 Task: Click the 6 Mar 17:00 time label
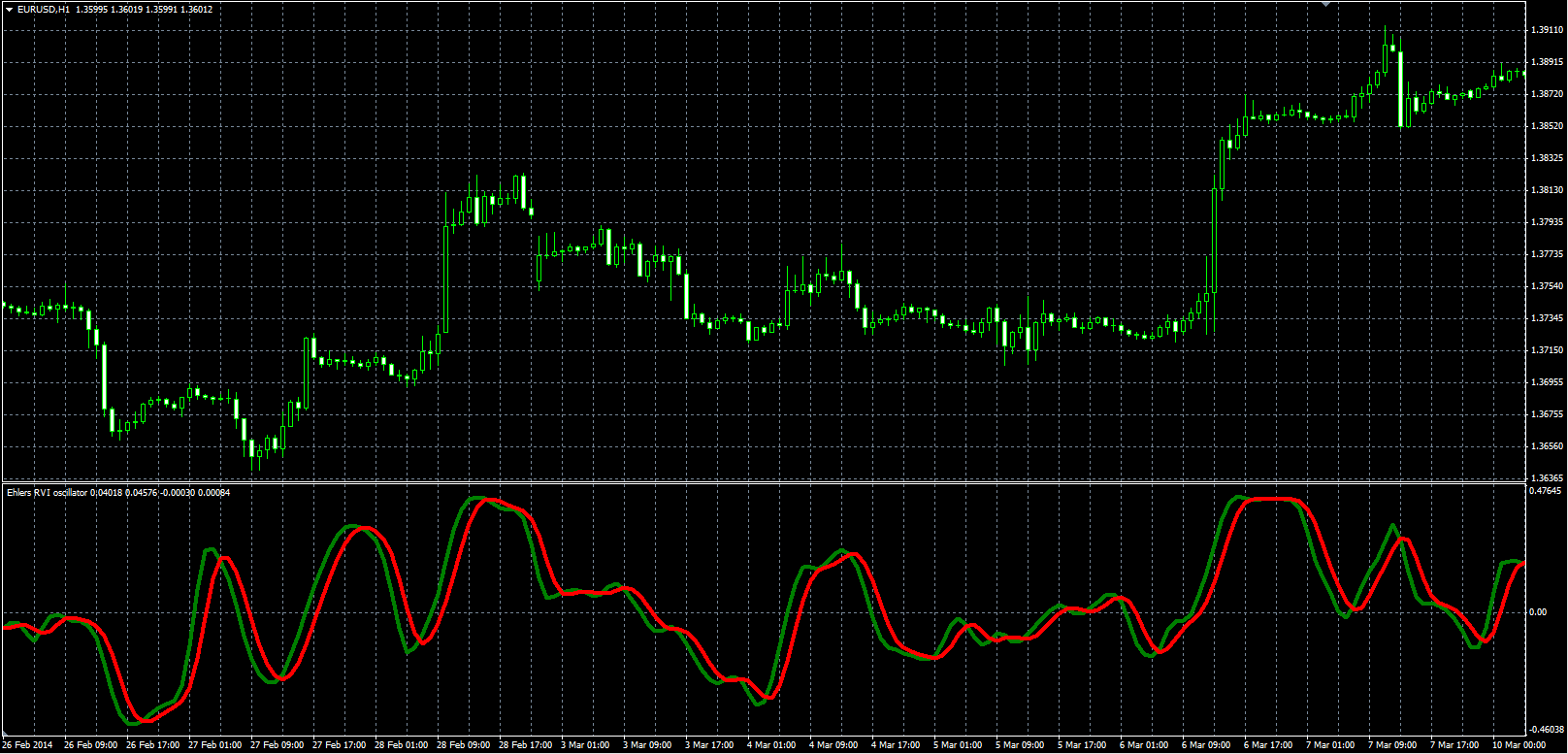pos(1268,745)
